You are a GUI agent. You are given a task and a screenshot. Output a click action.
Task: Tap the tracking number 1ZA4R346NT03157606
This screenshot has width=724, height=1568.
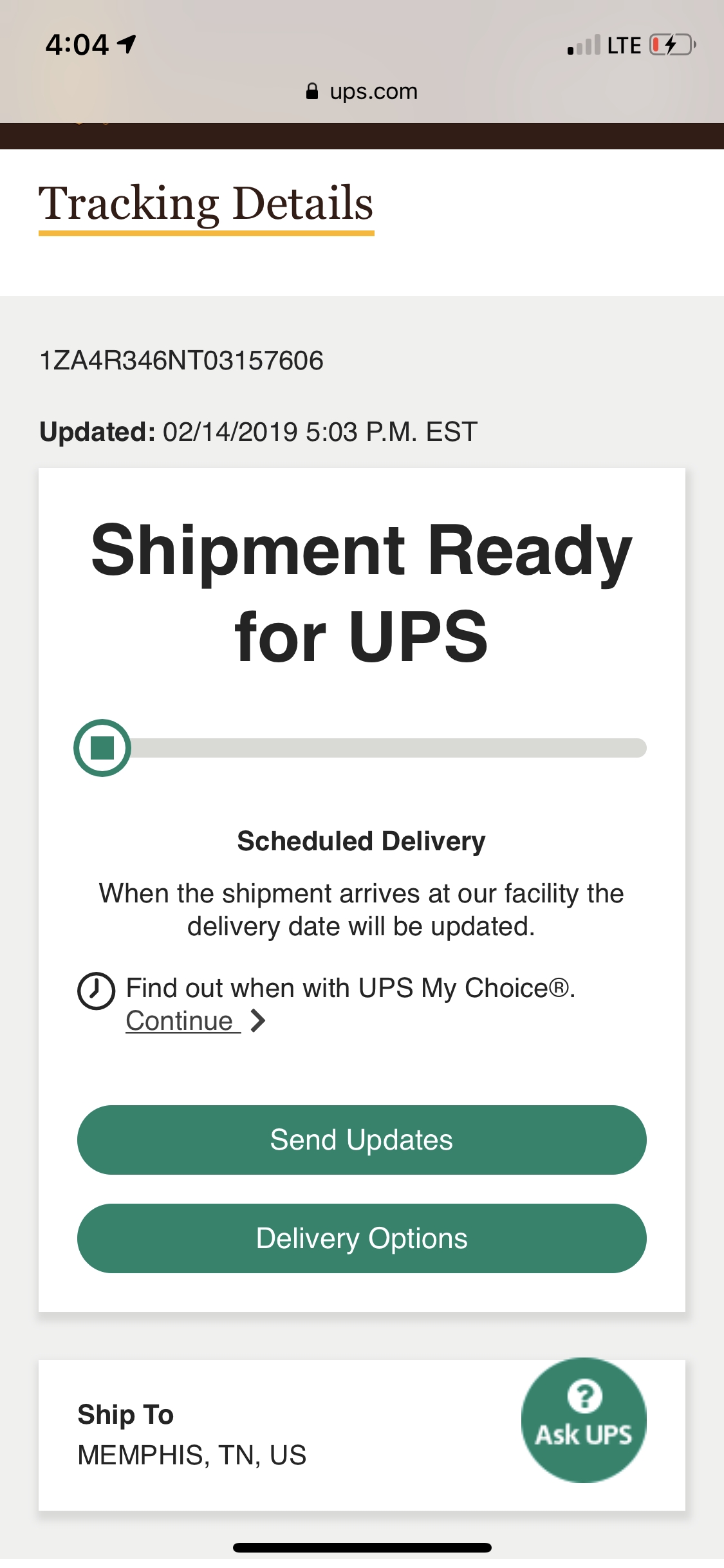[181, 360]
